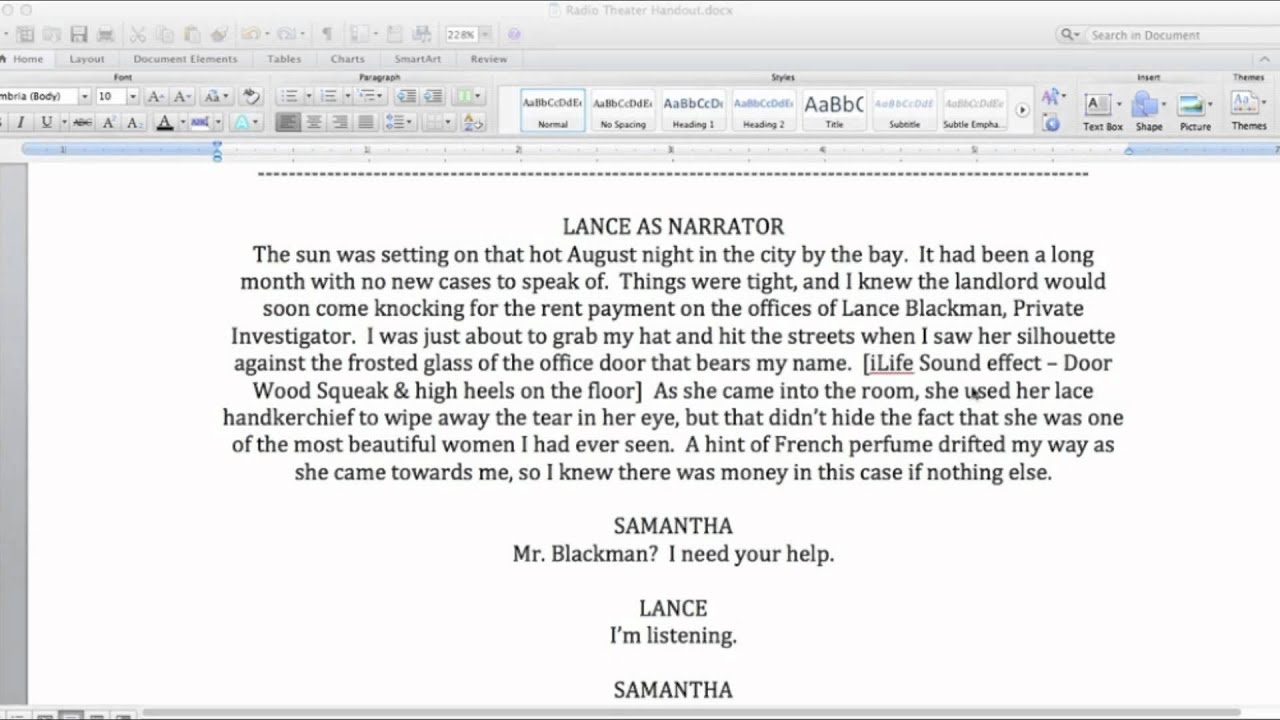Apply strikethrough formatting
Screen dimensions: 1280x720
coord(82,122)
